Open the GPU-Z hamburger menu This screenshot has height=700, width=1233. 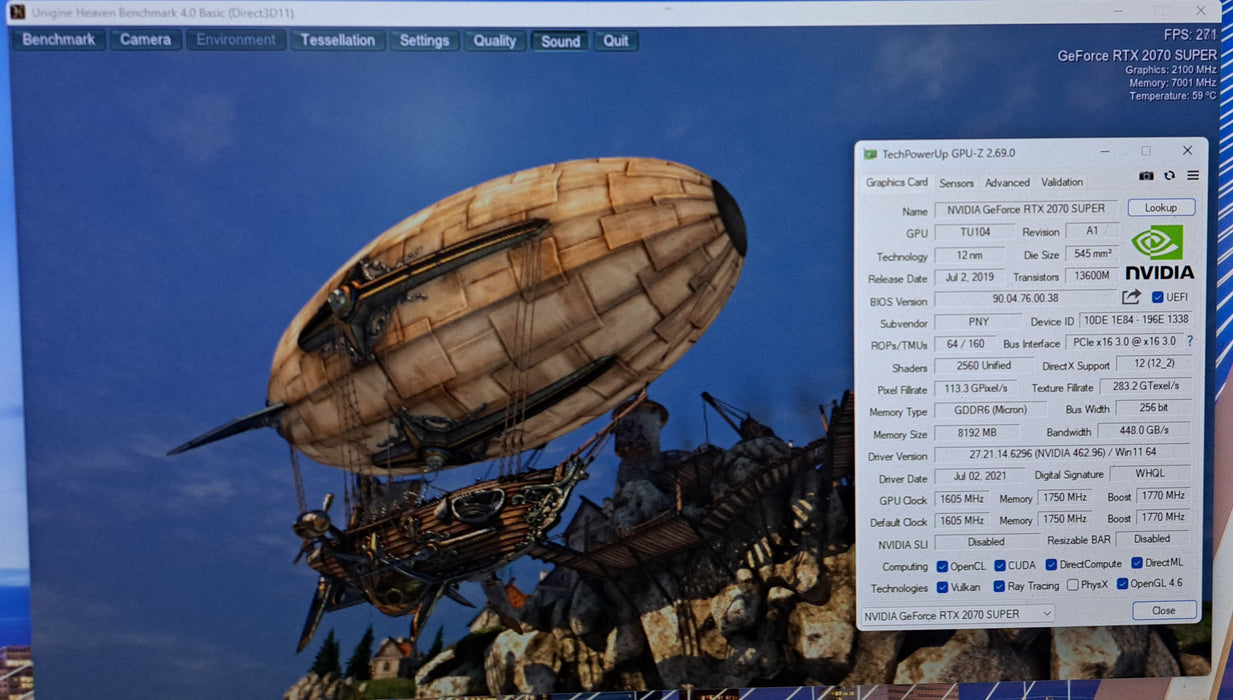pyautogui.click(x=1192, y=176)
